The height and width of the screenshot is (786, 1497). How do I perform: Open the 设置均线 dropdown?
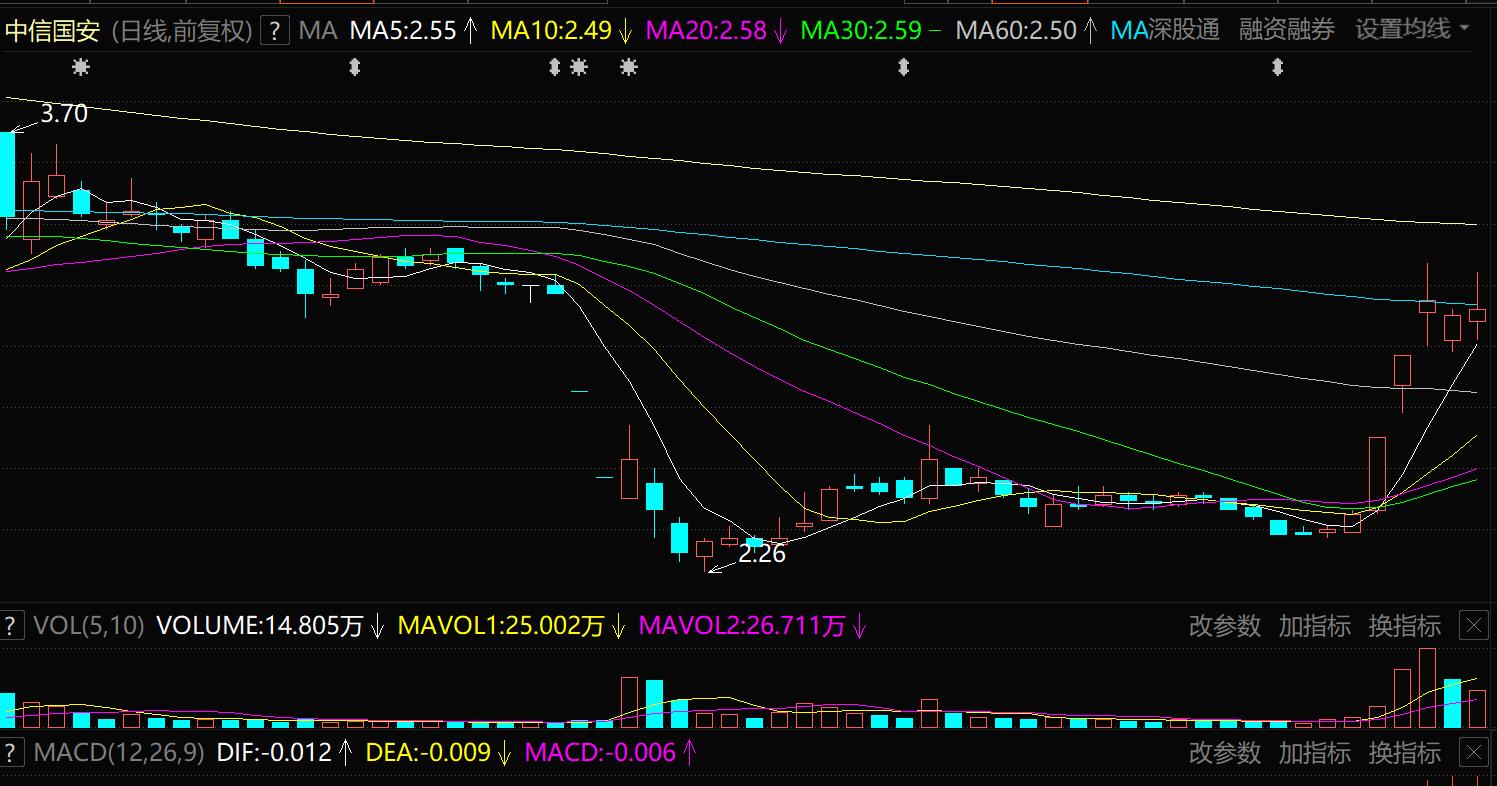point(1412,30)
